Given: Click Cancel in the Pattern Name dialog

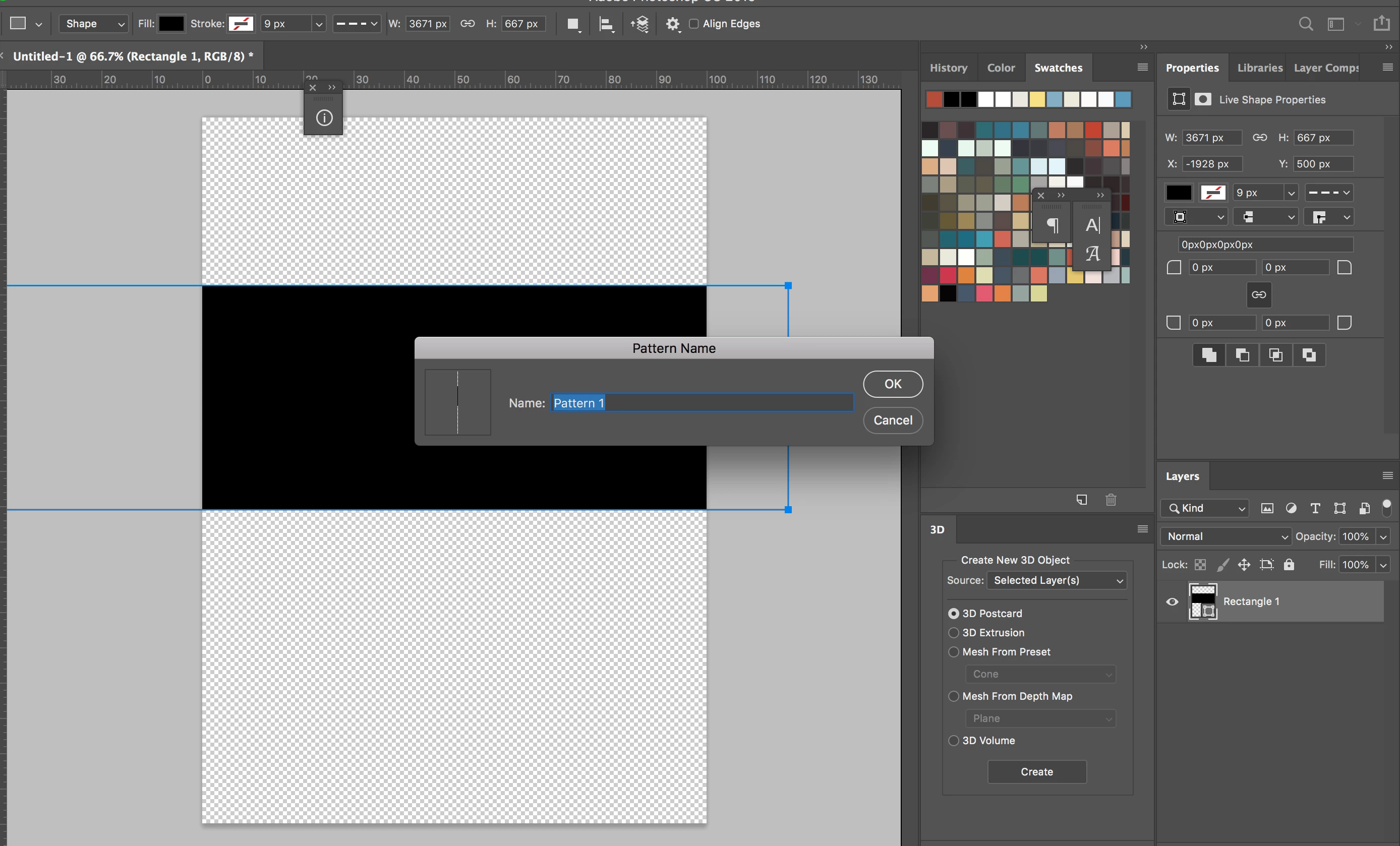Looking at the screenshot, I should [893, 420].
